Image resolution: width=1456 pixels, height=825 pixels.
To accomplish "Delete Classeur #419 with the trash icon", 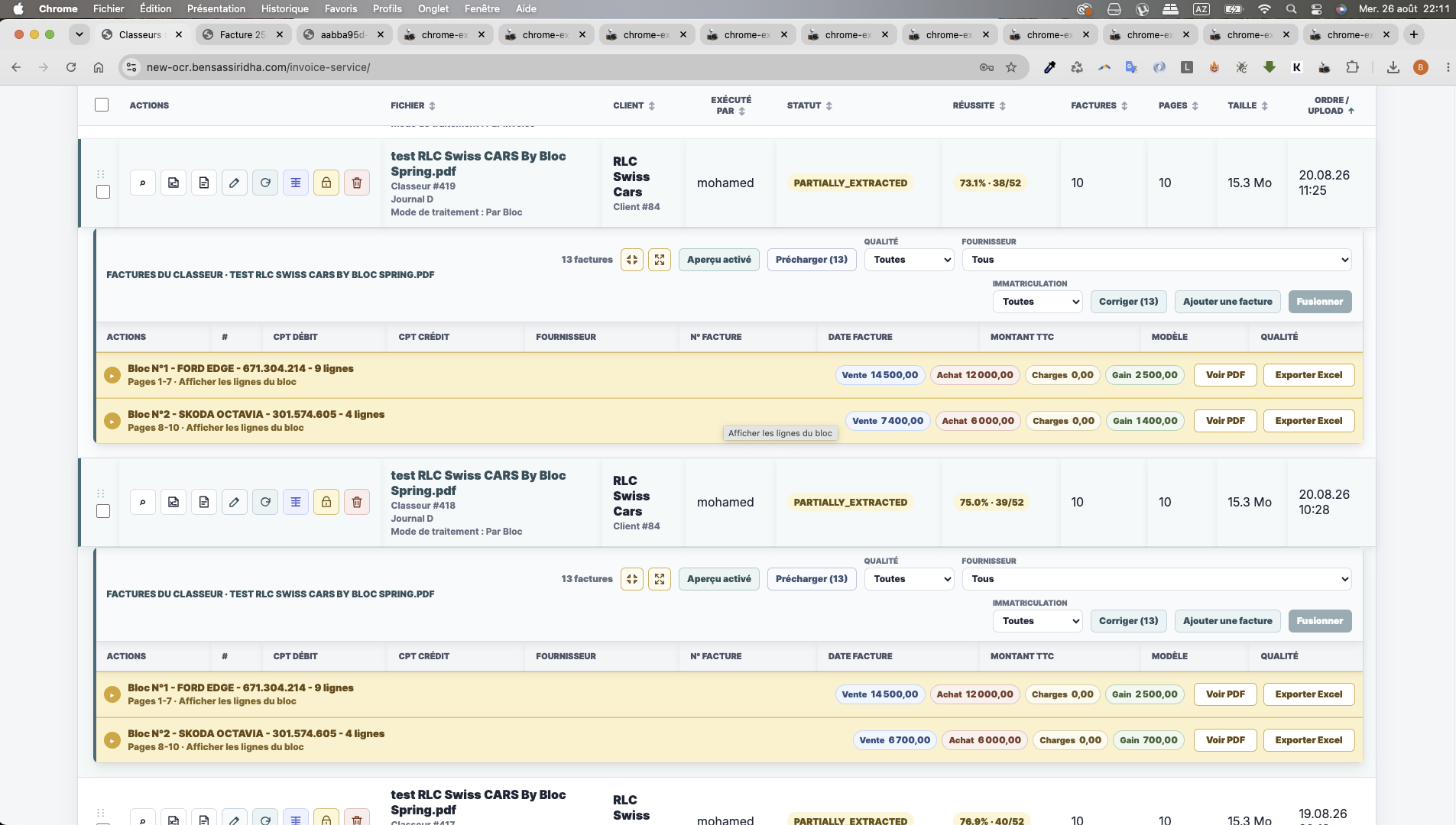I will pos(357,183).
